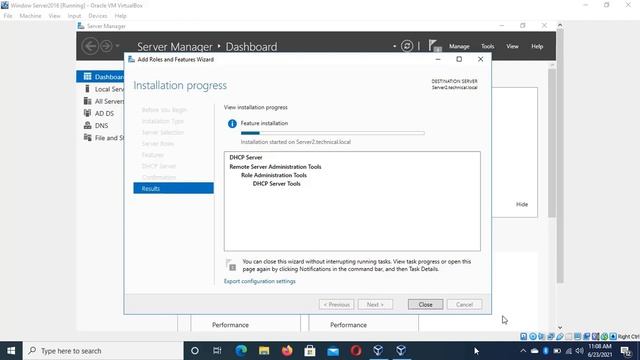Open the Help menu in Server Manager

(x=537, y=47)
